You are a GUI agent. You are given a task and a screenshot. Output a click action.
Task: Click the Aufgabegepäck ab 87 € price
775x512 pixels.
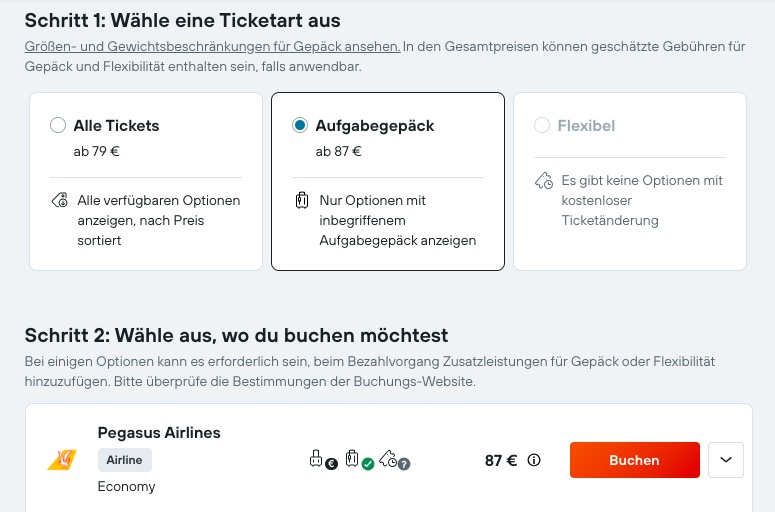[339, 151]
